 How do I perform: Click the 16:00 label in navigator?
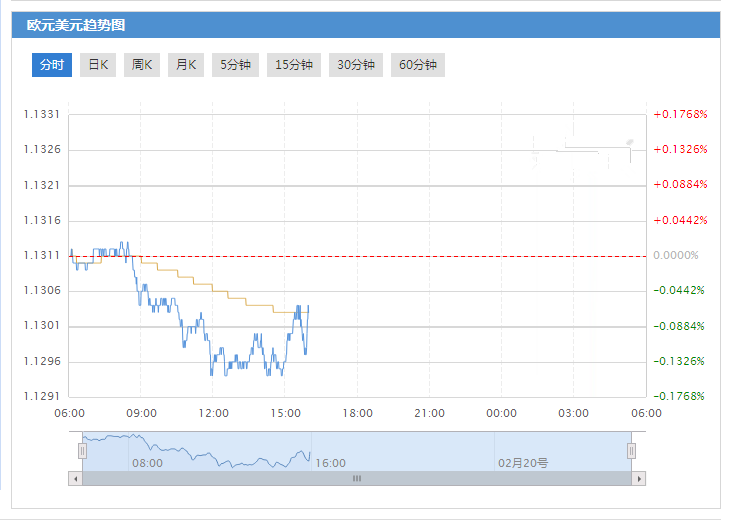(x=330, y=463)
